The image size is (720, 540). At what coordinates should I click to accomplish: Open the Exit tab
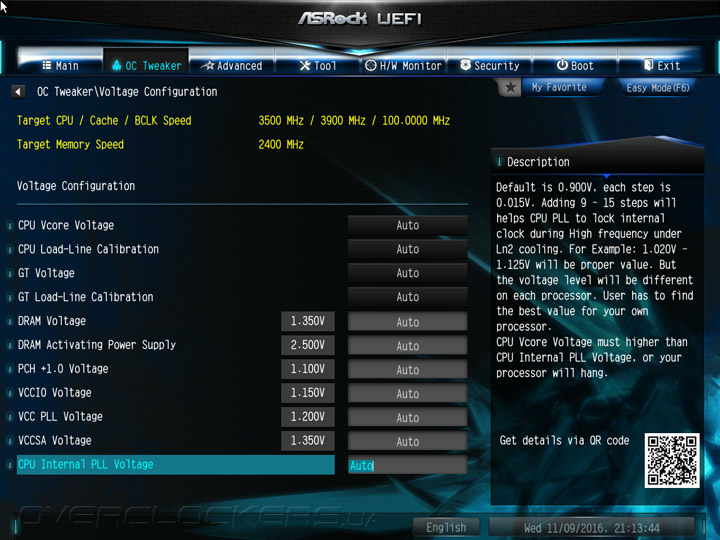661,66
